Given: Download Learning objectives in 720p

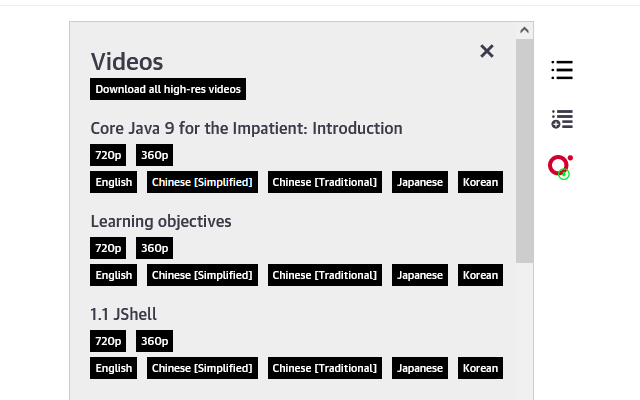Looking at the screenshot, I should point(108,248).
